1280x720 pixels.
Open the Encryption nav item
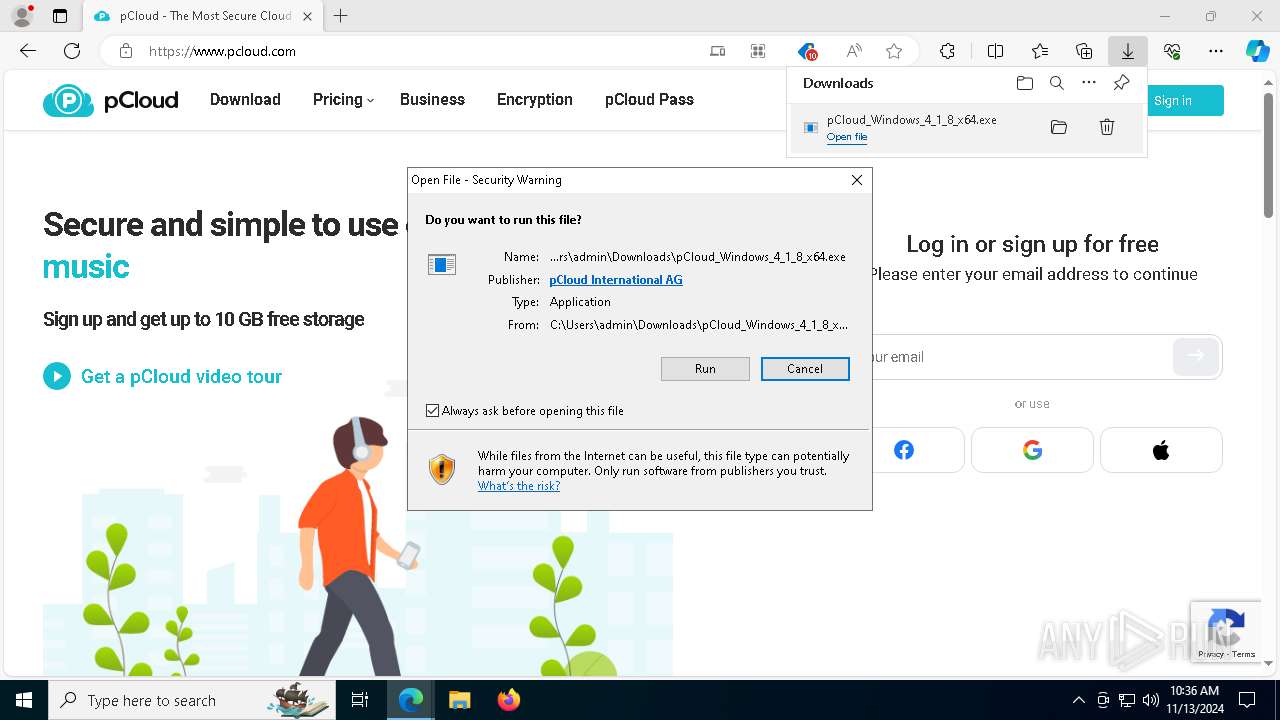point(535,99)
